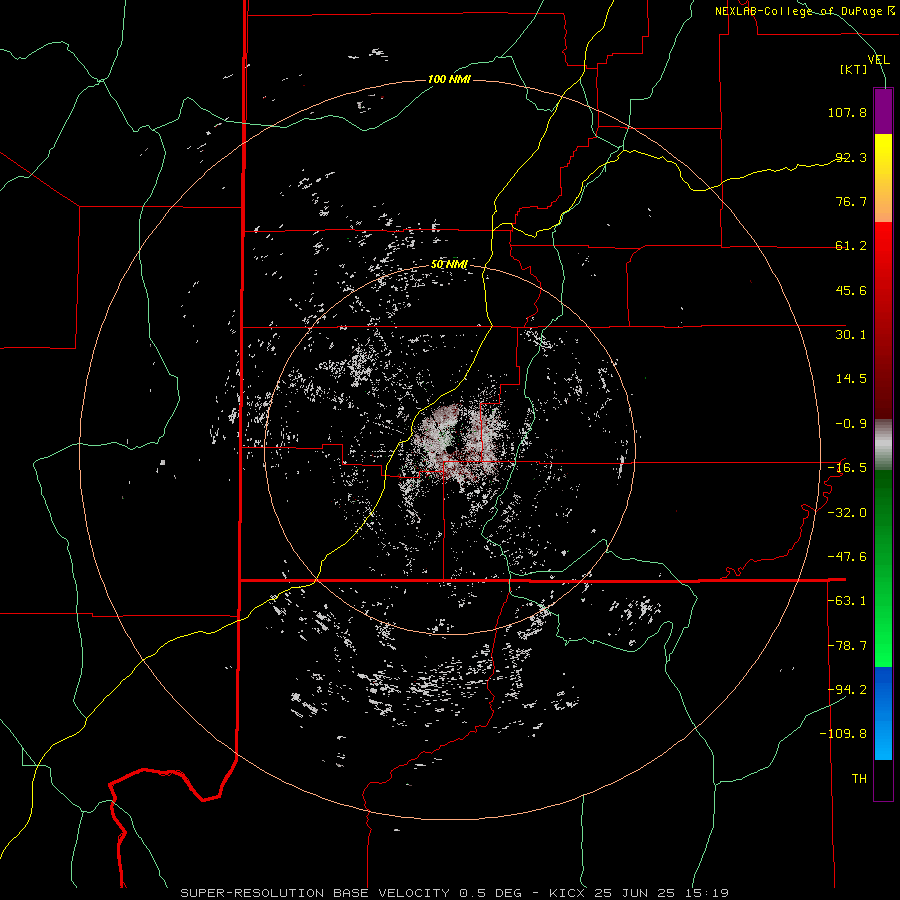The width and height of the screenshot is (900, 900).
Task: Click the 92.3 velocity scale value
Action: pos(851,157)
